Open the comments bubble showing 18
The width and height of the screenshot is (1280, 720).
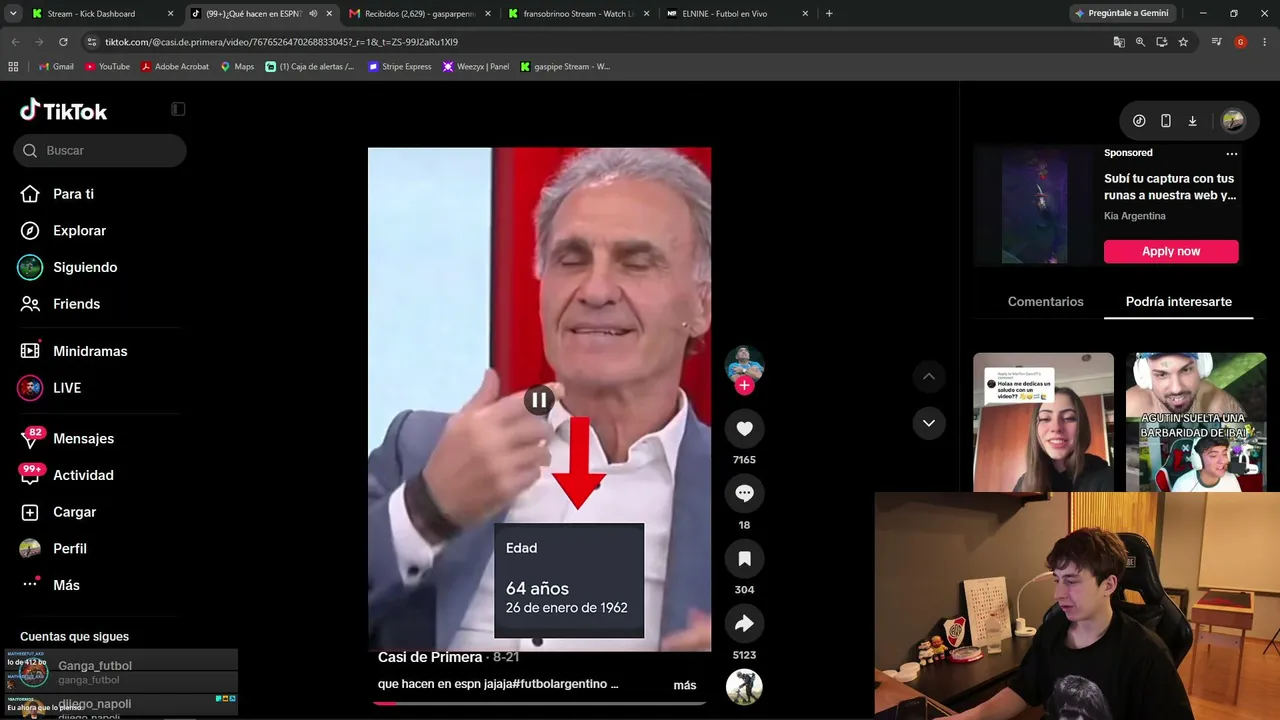coord(744,493)
